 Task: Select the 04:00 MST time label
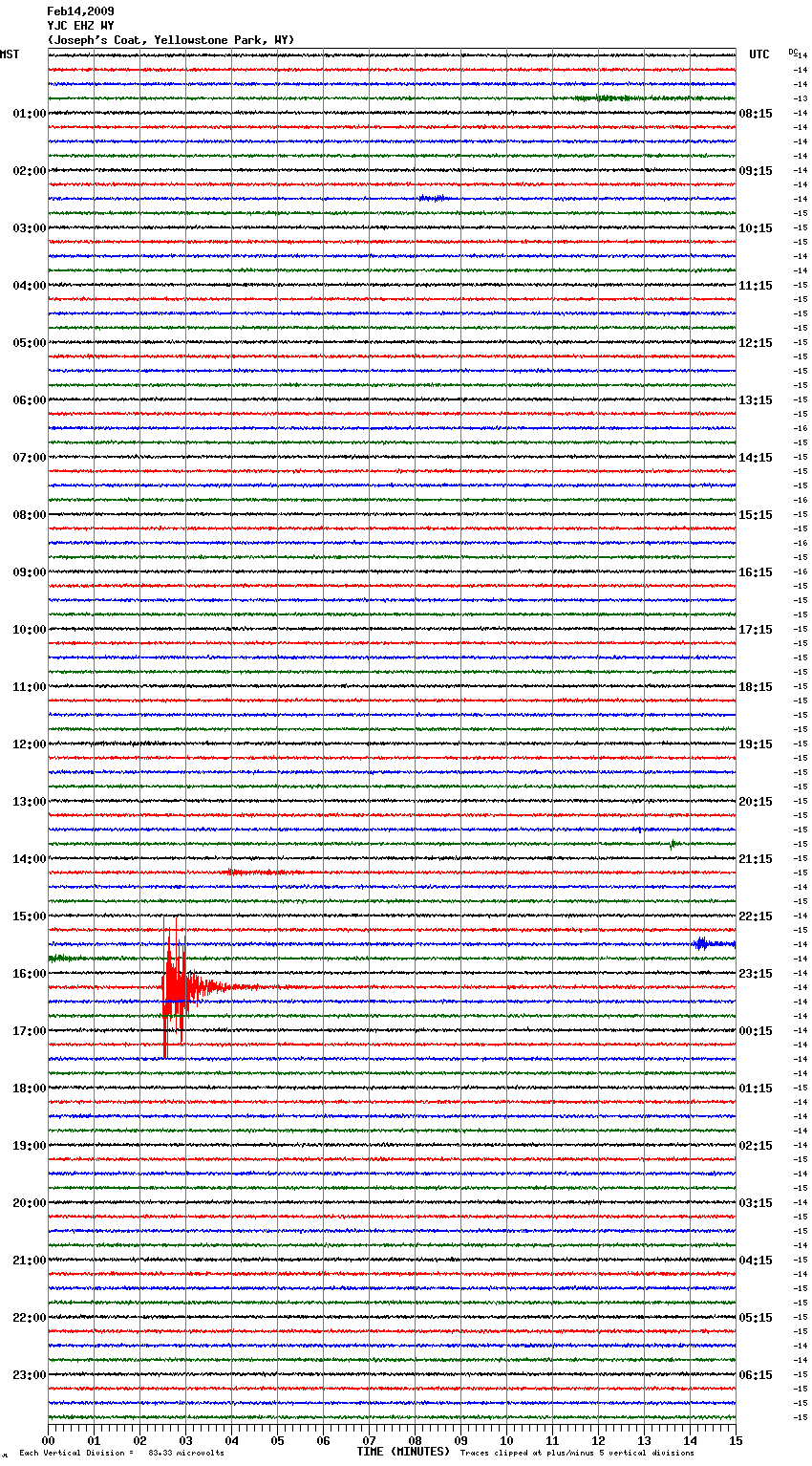click(29, 286)
